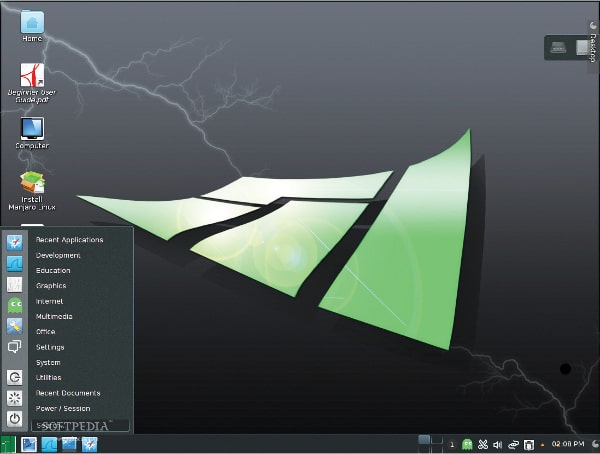
Task: Click the first quick-launch icon in the bottom panel
Action: pos(29,444)
